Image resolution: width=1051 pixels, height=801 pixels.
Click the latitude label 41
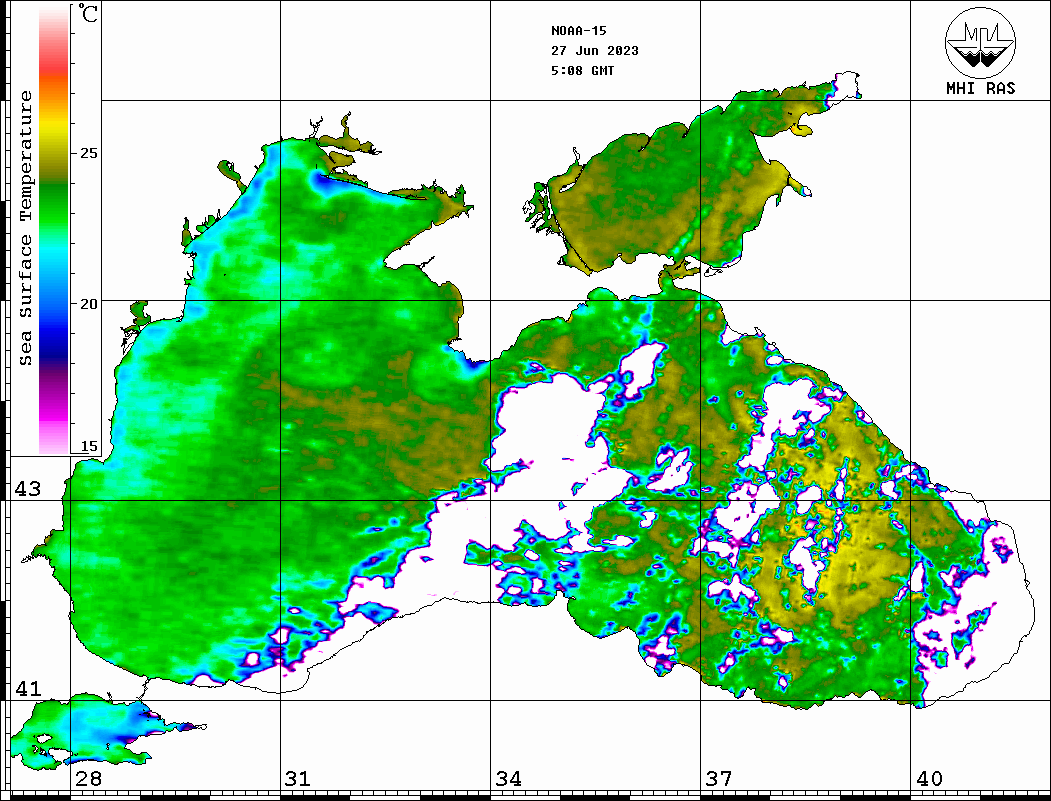click(28, 689)
